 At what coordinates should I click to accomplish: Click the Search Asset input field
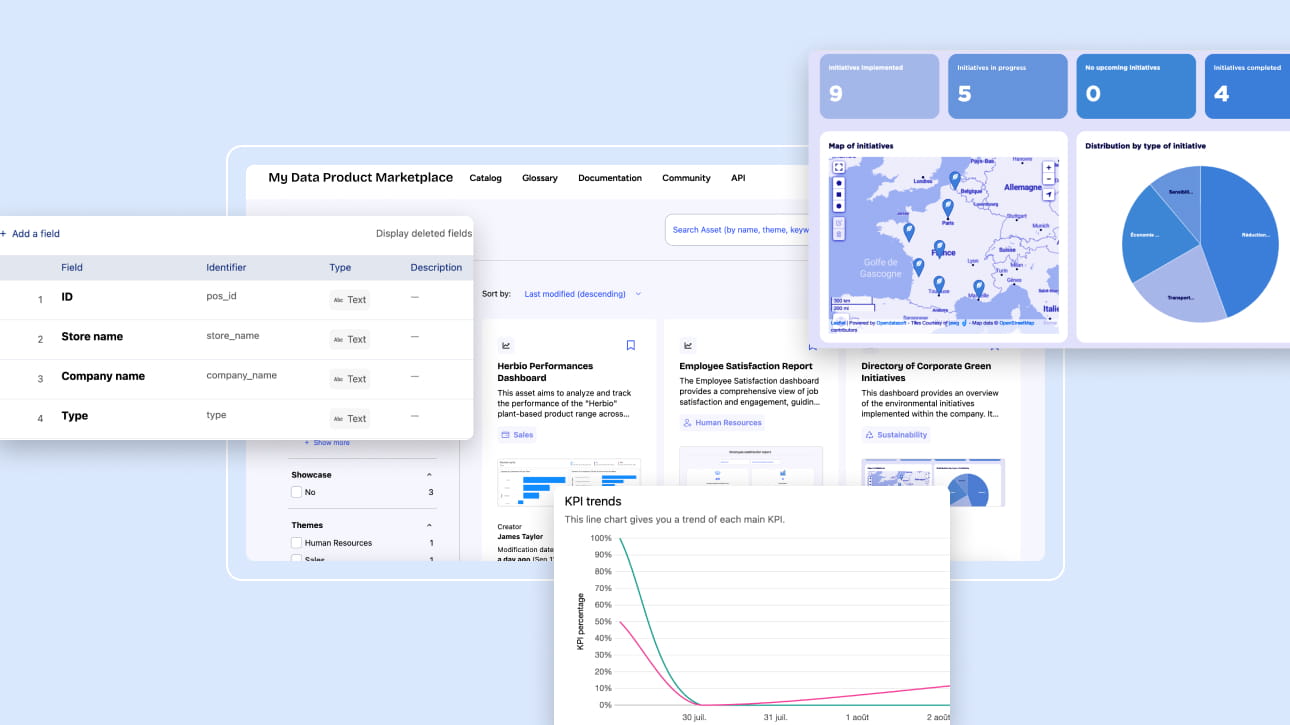738,230
